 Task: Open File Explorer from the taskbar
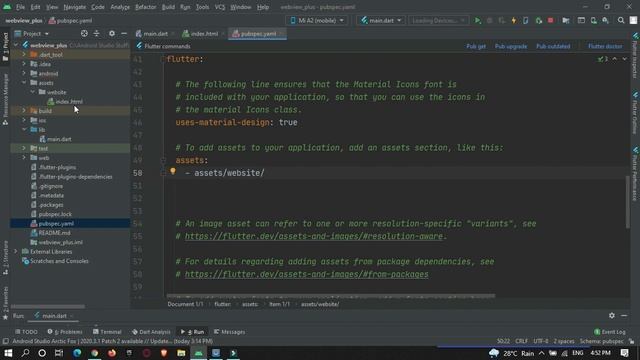[181, 353]
